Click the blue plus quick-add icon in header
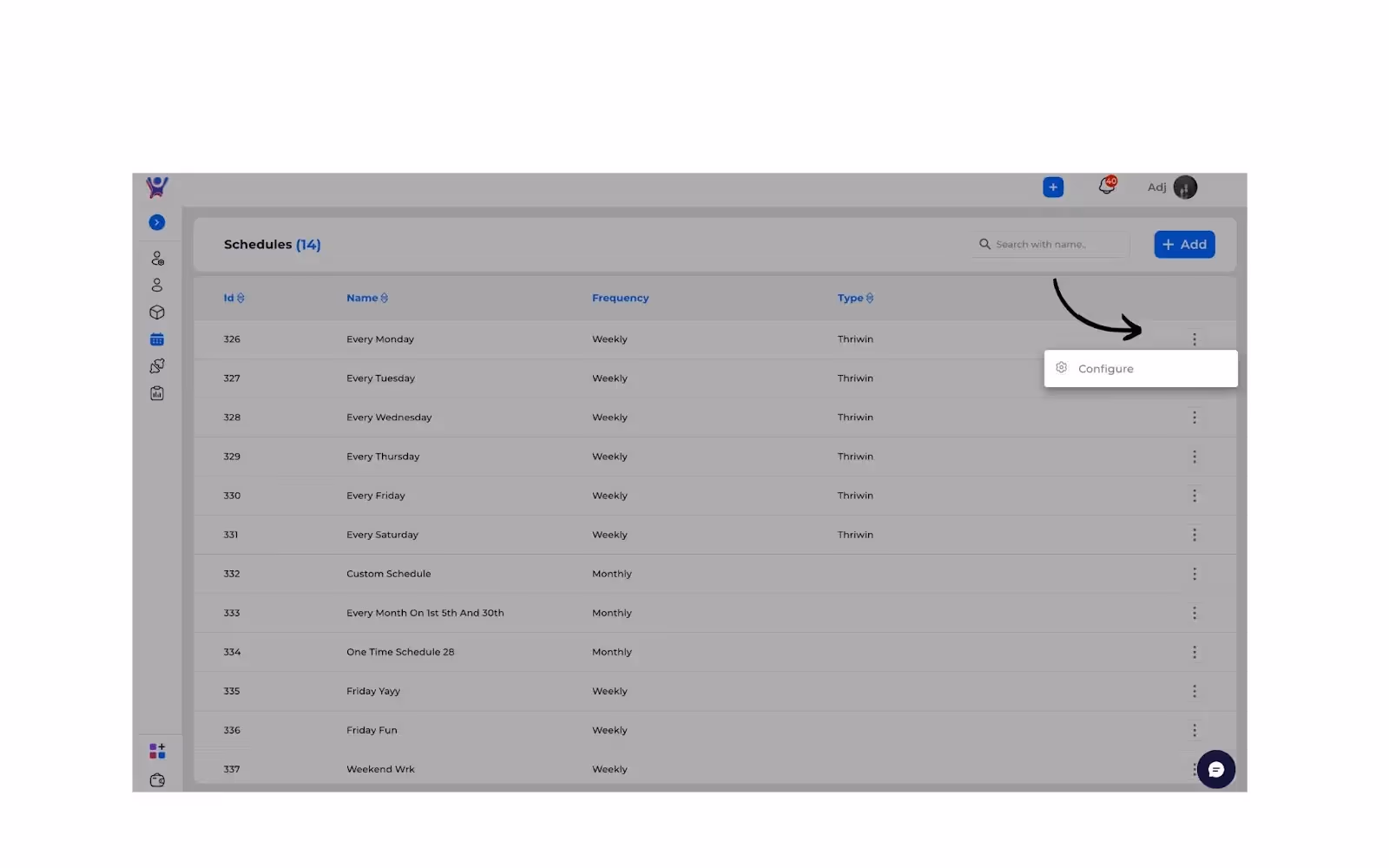Image resolution: width=1389 pixels, height=868 pixels. click(1053, 187)
